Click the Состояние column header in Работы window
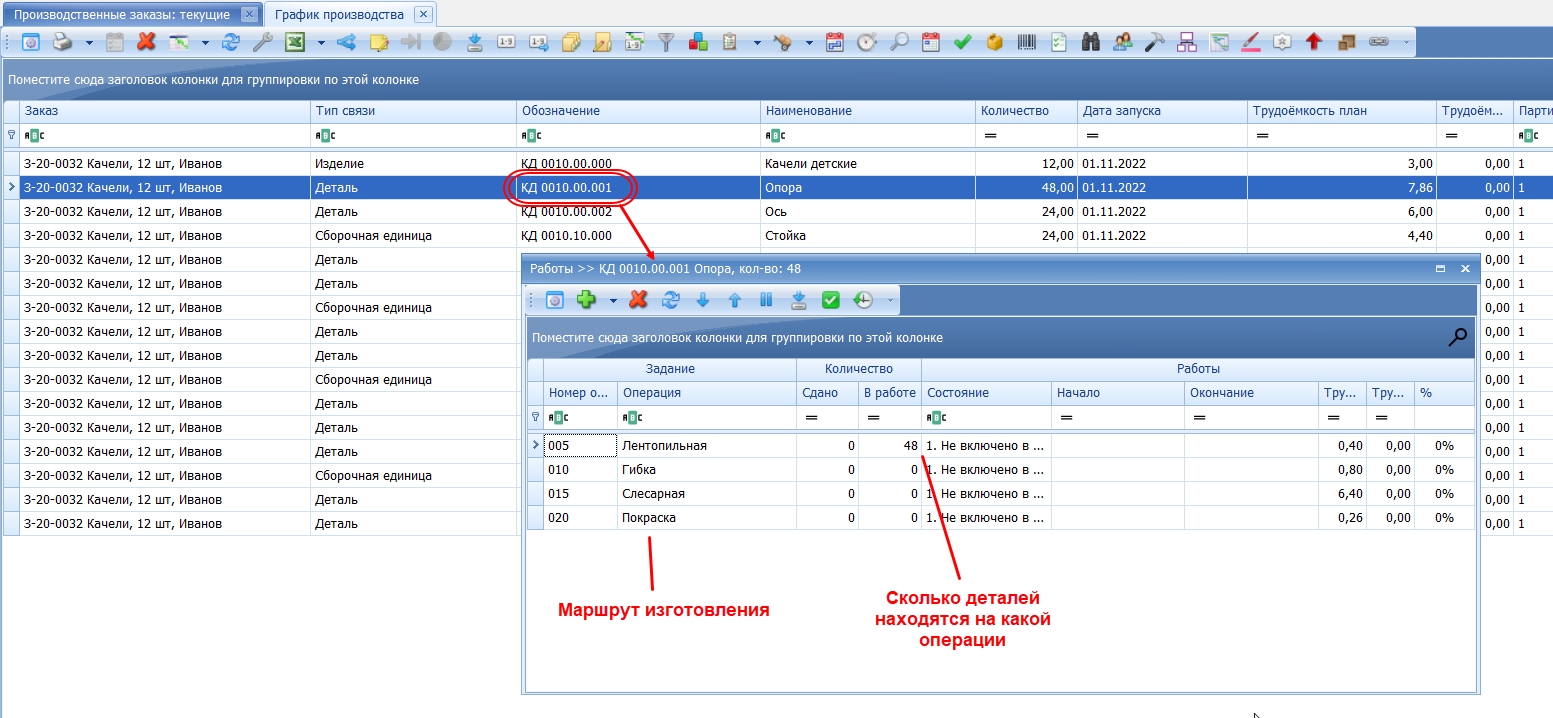1553x718 pixels. coord(986,393)
